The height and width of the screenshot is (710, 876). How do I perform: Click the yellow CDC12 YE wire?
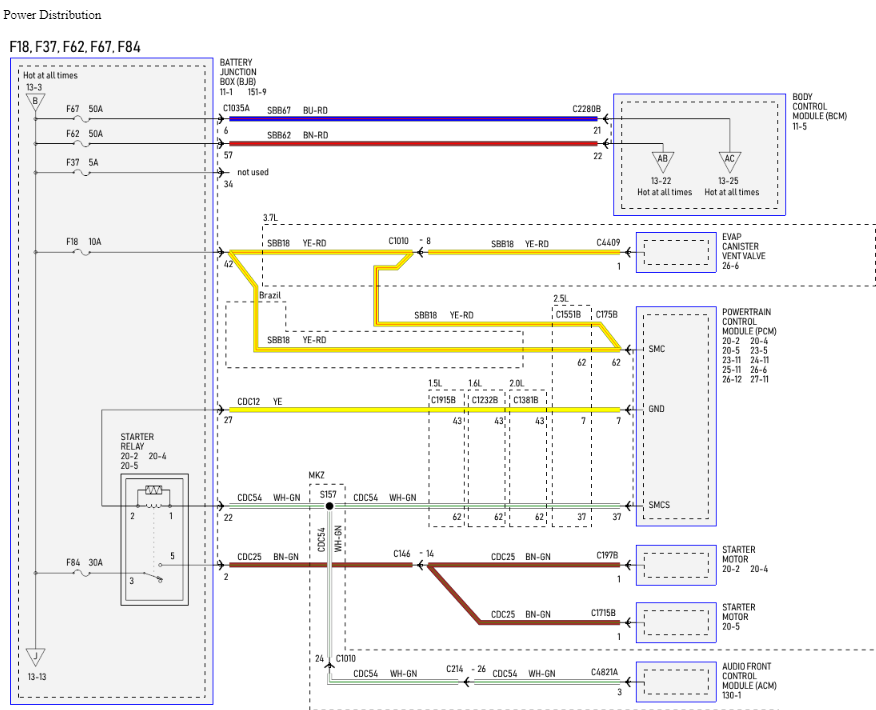(425, 410)
